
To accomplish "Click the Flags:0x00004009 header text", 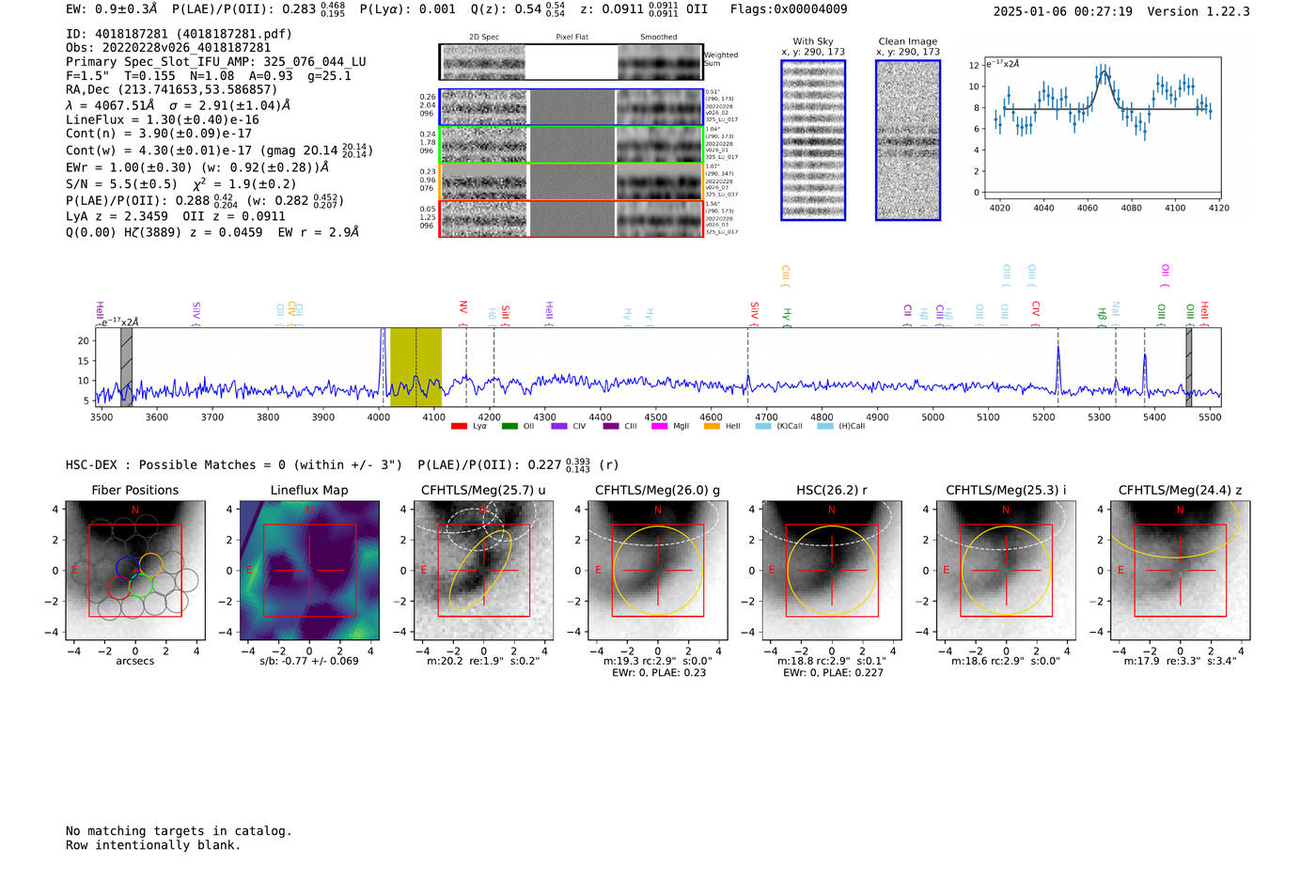I will 789,9.
